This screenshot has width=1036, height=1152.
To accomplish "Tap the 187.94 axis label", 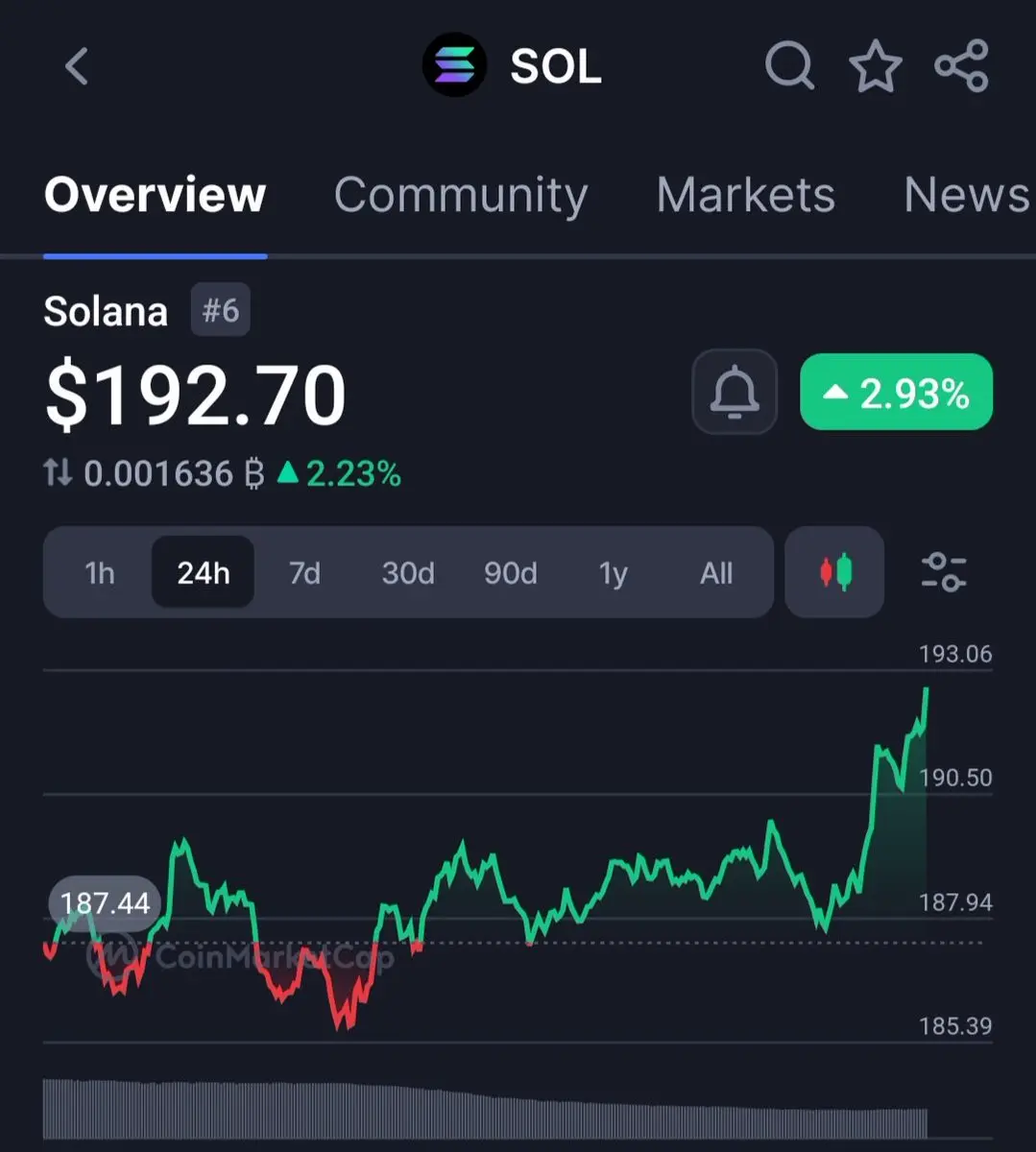I will pyautogui.click(x=955, y=902).
